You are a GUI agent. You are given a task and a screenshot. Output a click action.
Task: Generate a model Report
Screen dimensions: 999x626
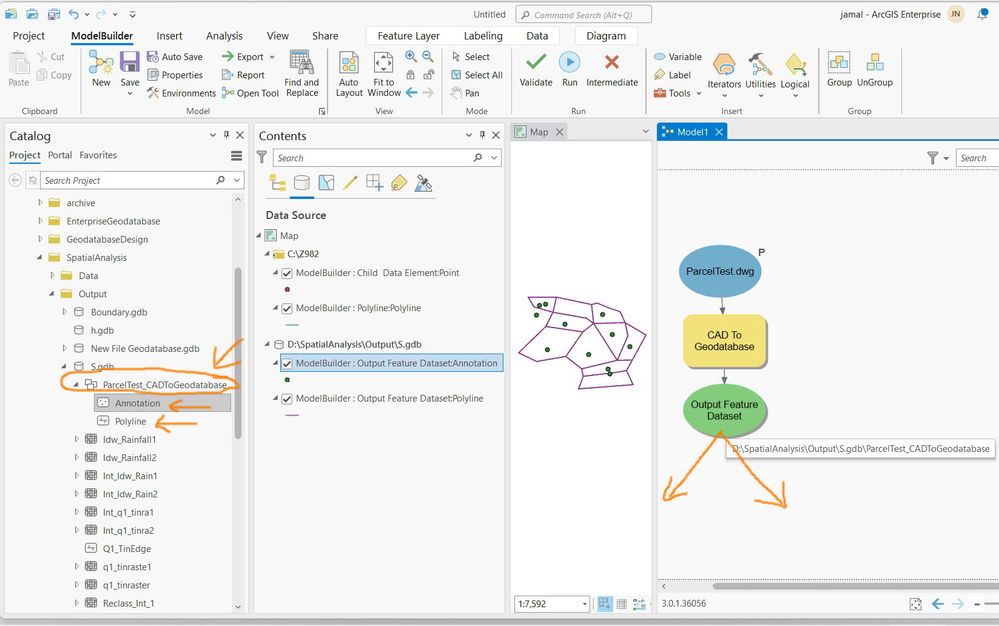[243, 75]
